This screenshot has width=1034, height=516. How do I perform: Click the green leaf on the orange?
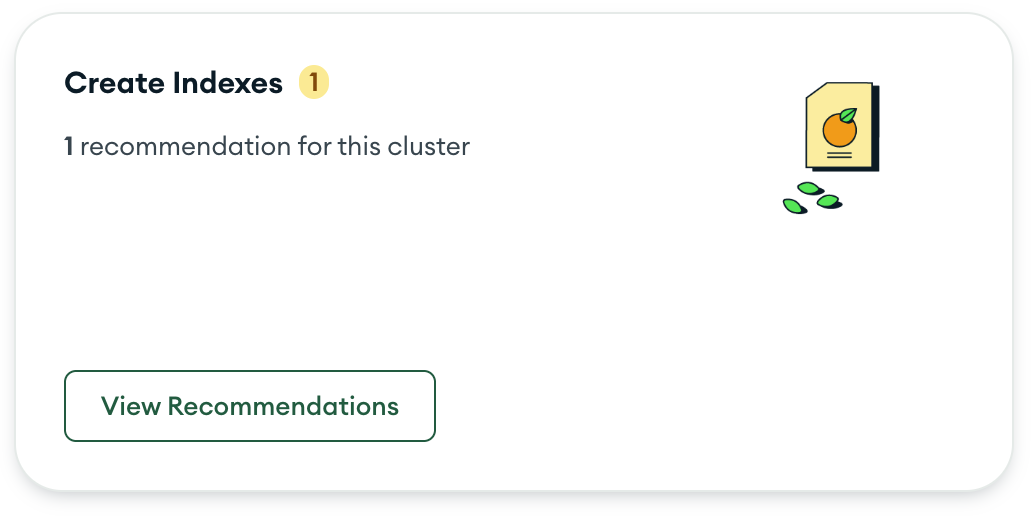click(x=848, y=115)
